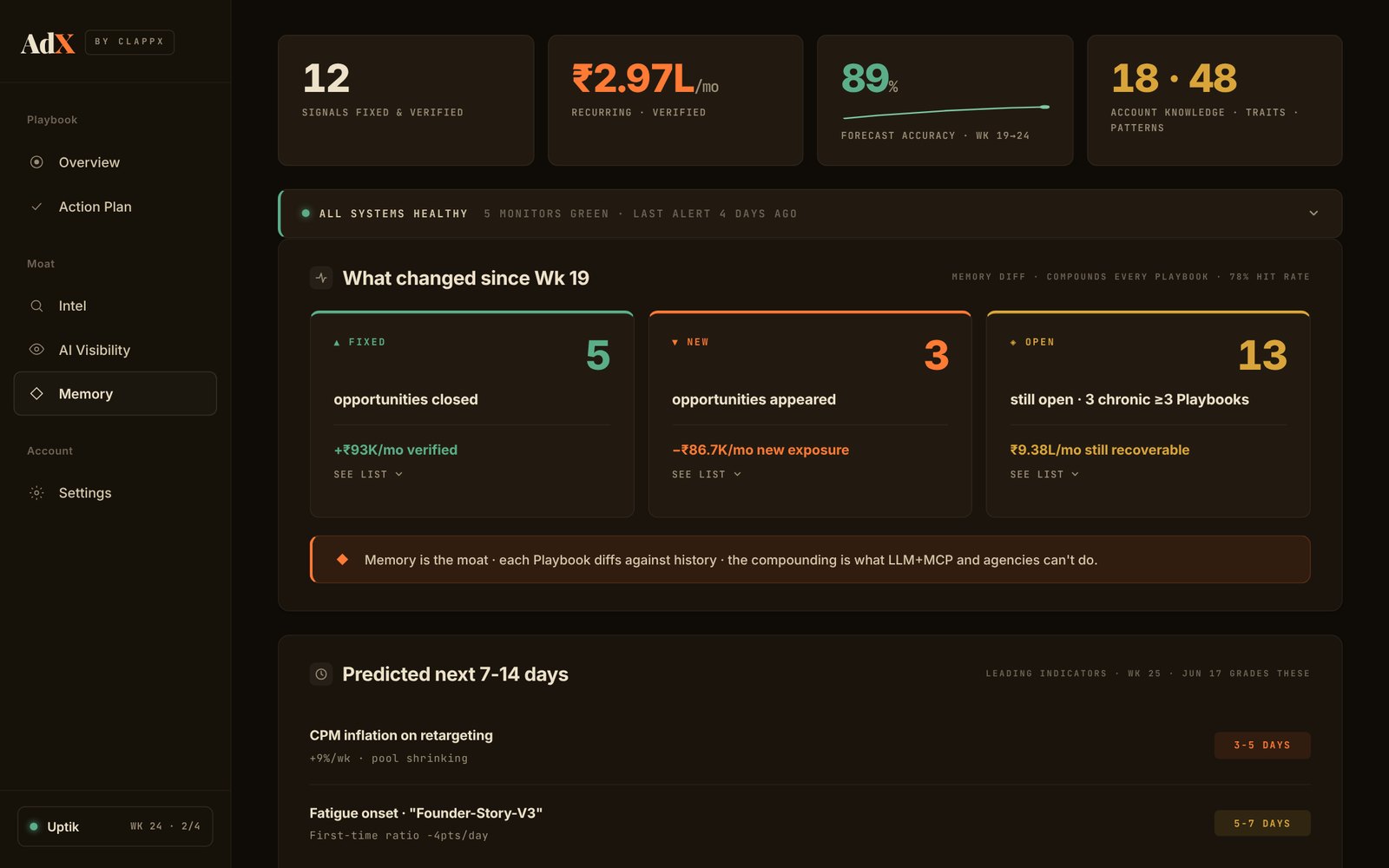
Task: Click the green status dot beside Uptik
Action: (x=34, y=826)
